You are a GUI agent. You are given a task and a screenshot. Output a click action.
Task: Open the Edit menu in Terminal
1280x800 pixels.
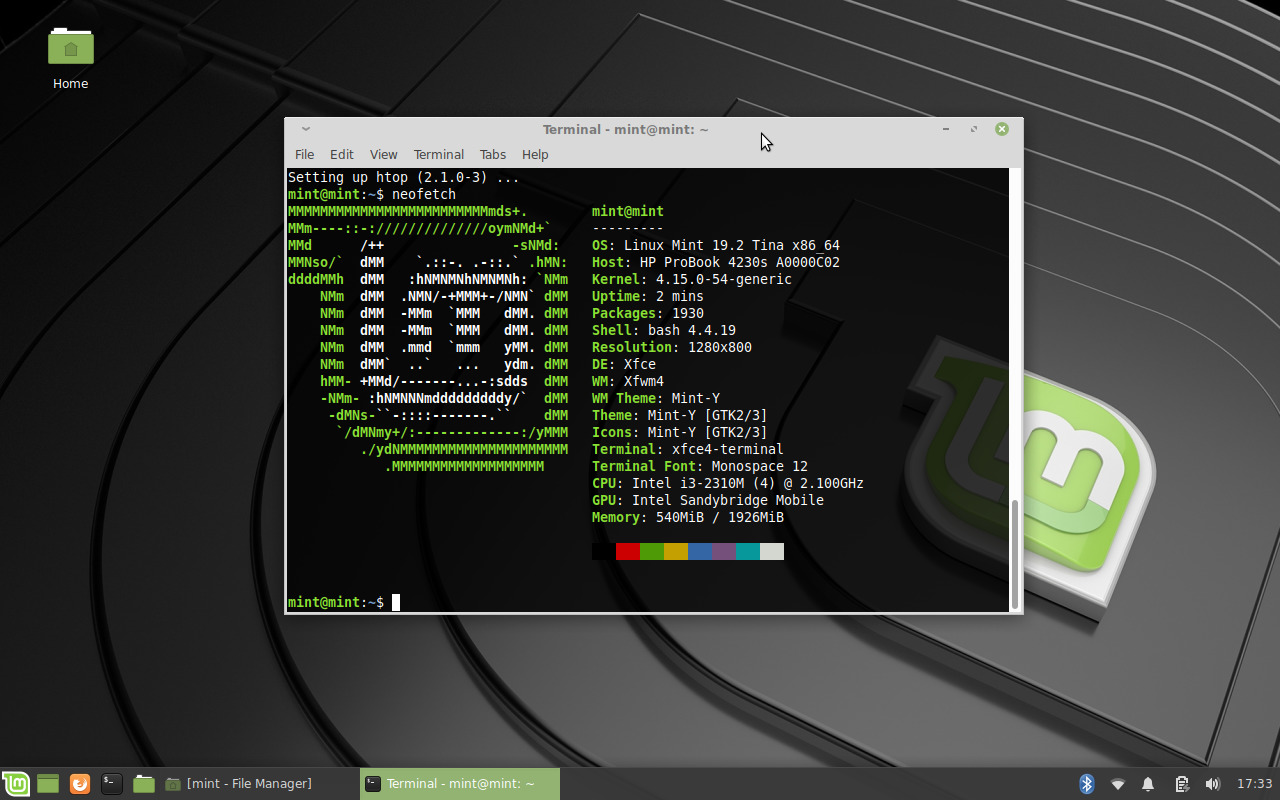tap(342, 154)
